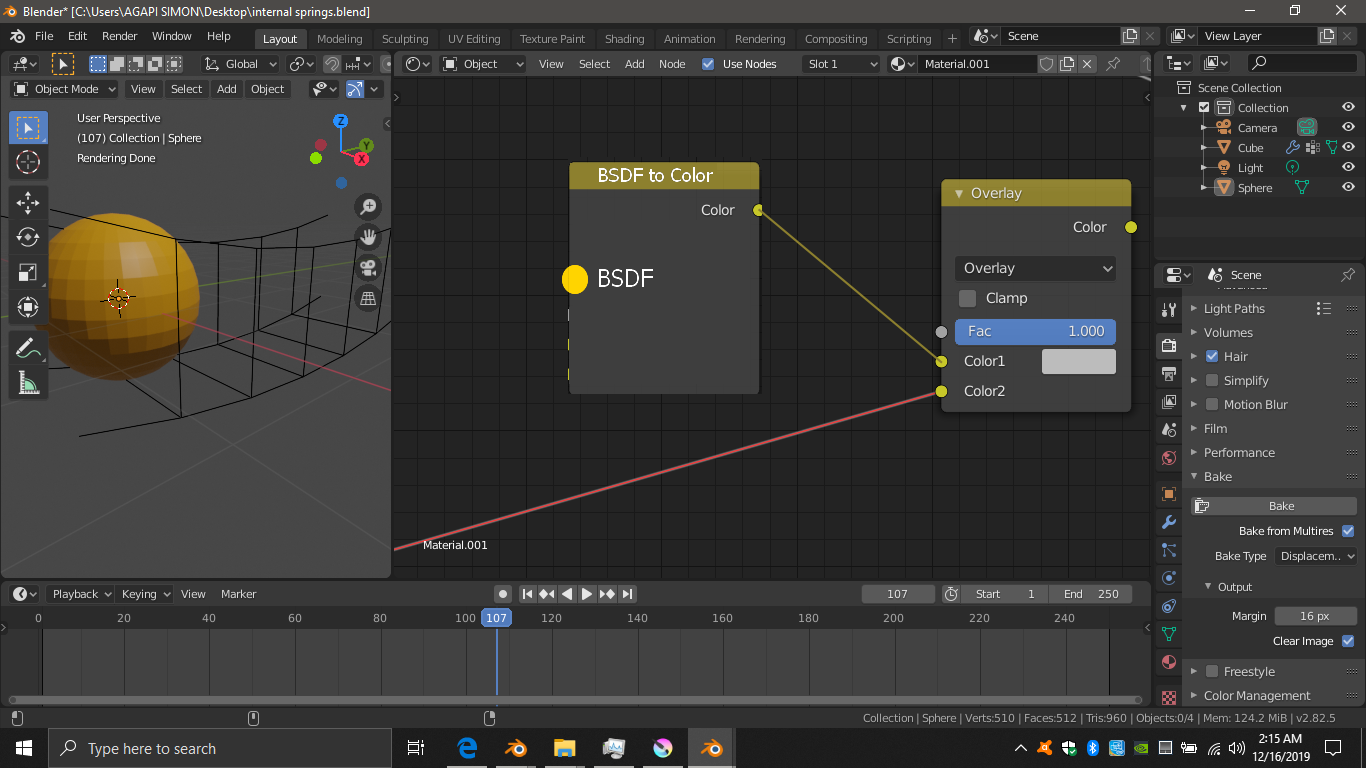Click the Fac slider on Overlay node
Viewport: 1366px width, 768px height.
point(1035,331)
